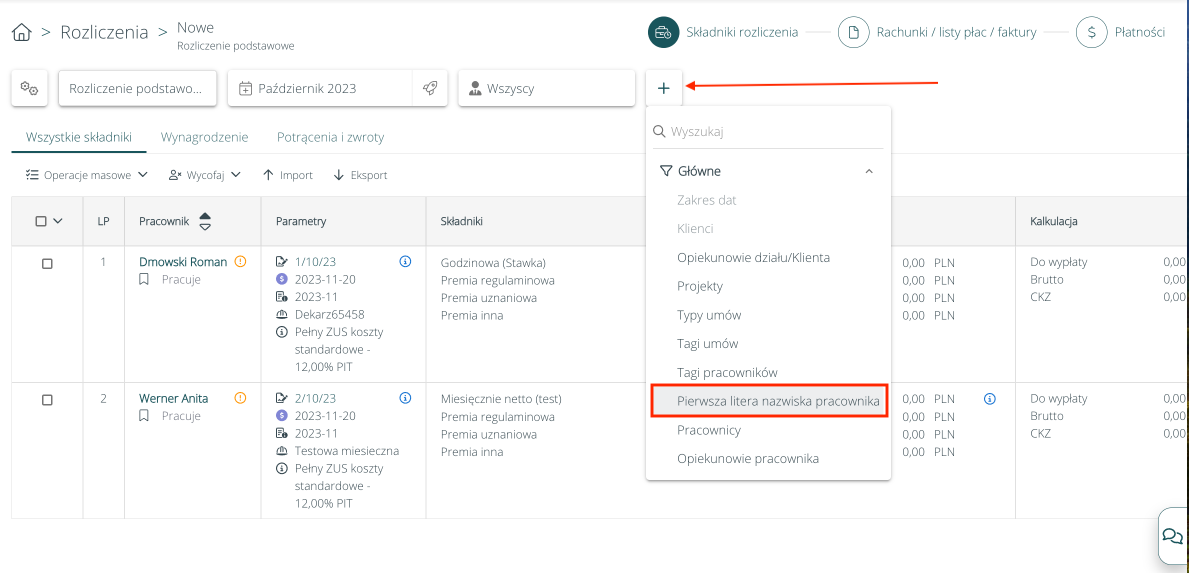The height and width of the screenshot is (573, 1189).
Task: Open the Wycofaj dropdown menu
Action: [x=205, y=175]
